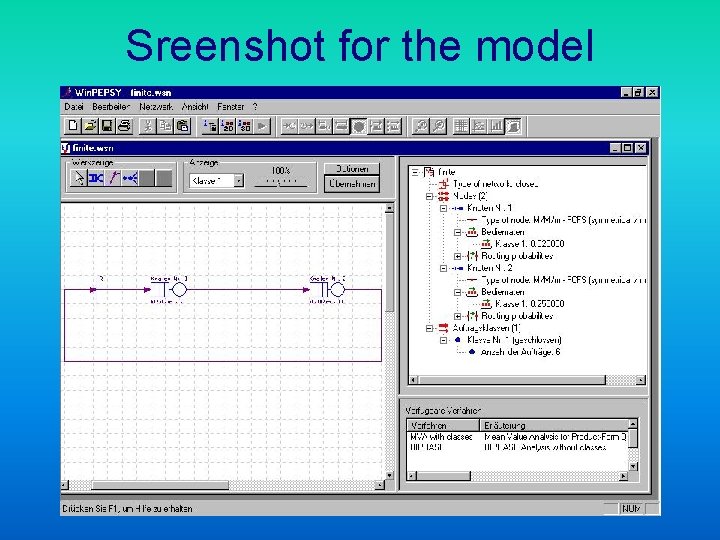Open the Datei menu
This screenshot has width=720, height=540.
[x=74, y=107]
